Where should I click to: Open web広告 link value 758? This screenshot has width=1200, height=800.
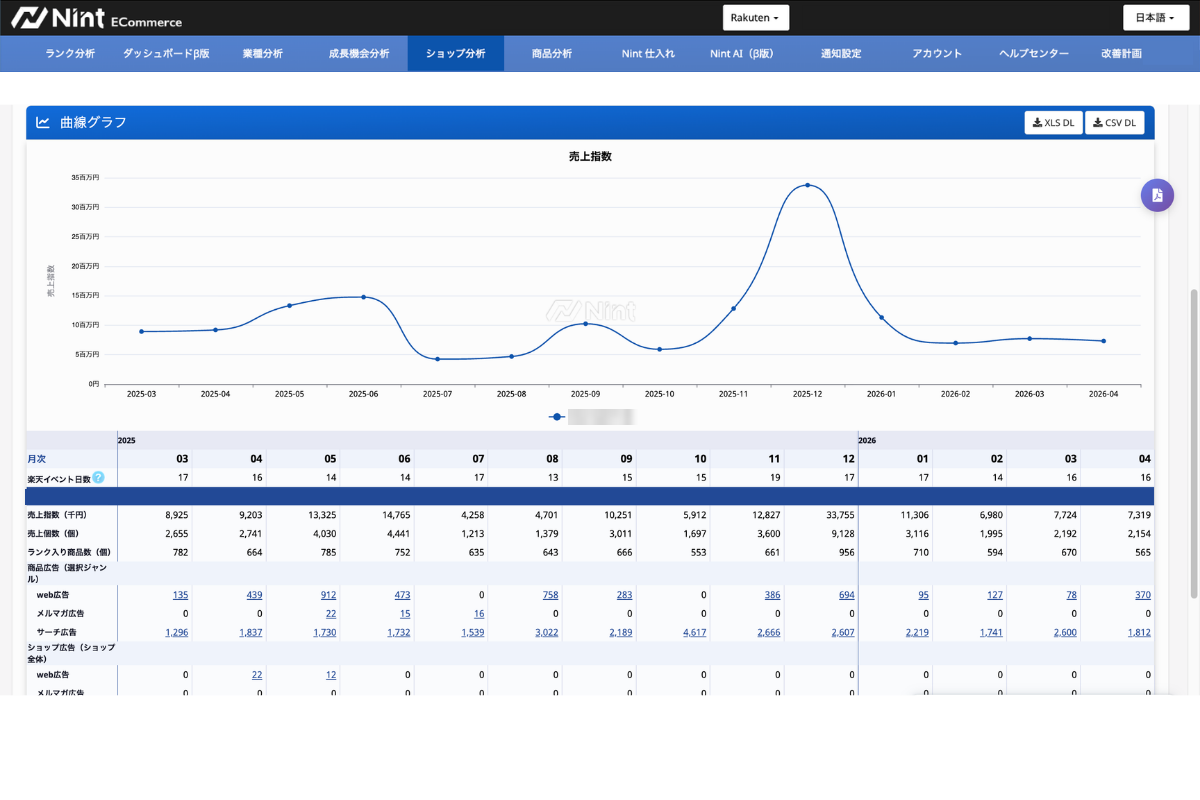pyautogui.click(x=550, y=595)
